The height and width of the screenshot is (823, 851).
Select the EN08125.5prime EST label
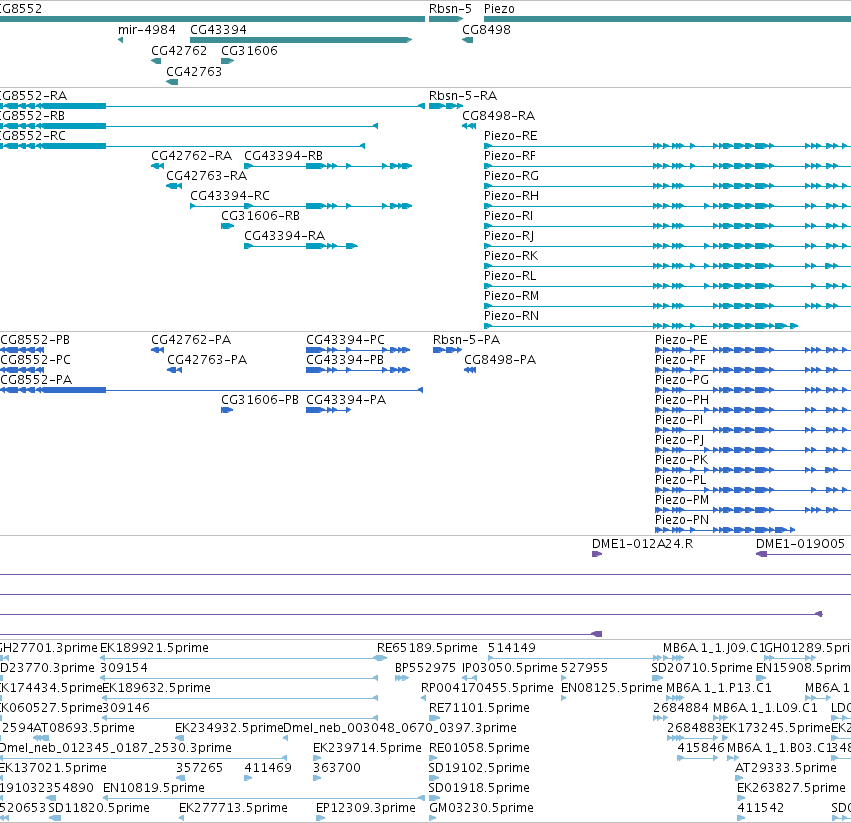pos(612,688)
